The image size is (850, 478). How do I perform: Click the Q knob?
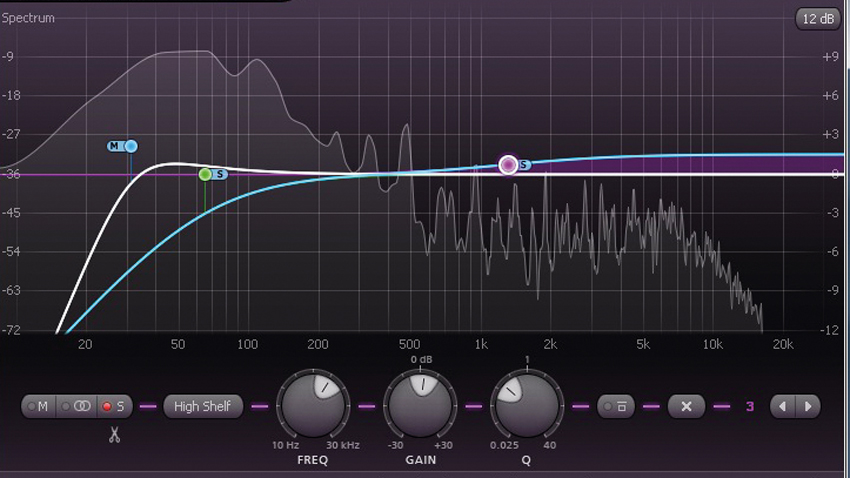pyautogui.click(x=526, y=405)
